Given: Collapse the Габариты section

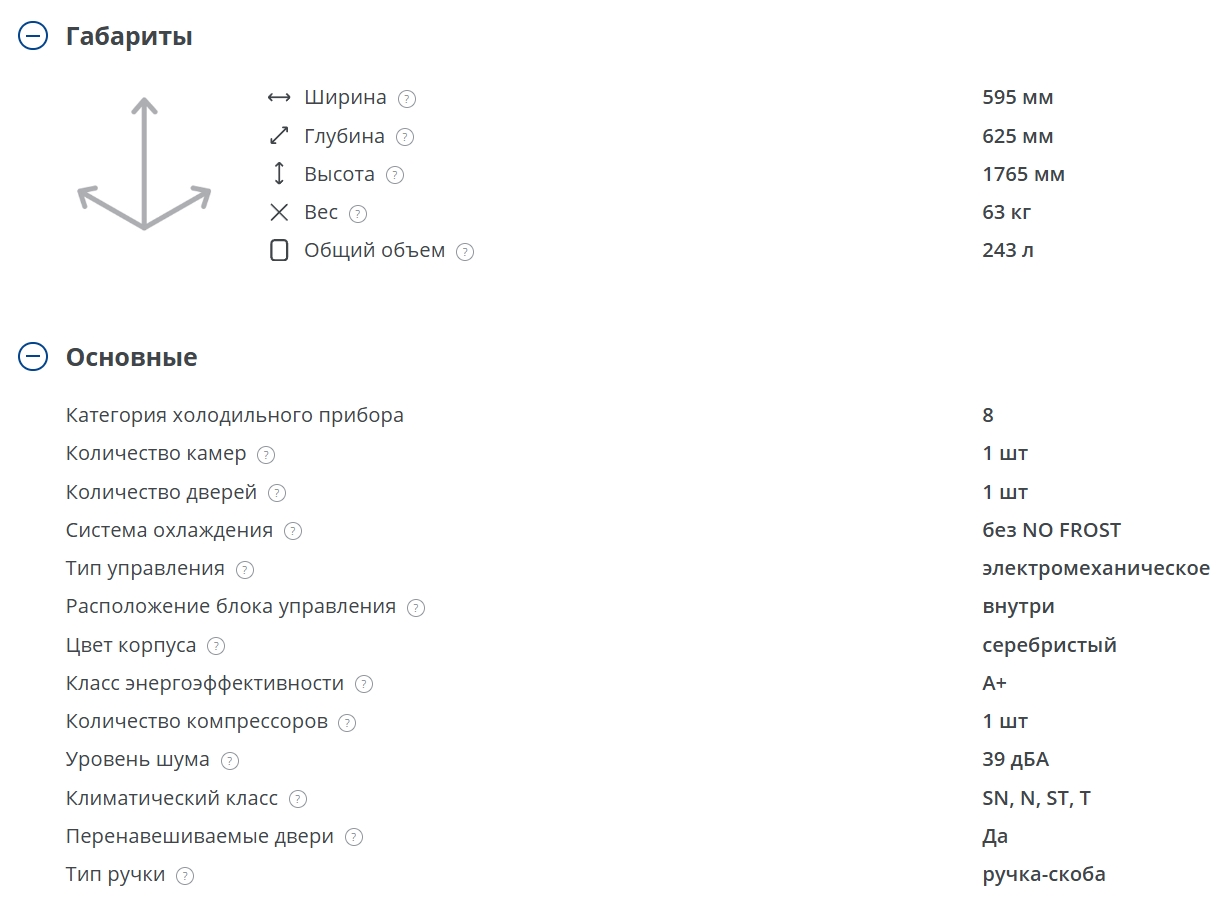Looking at the screenshot, I should tap(33, 37).
